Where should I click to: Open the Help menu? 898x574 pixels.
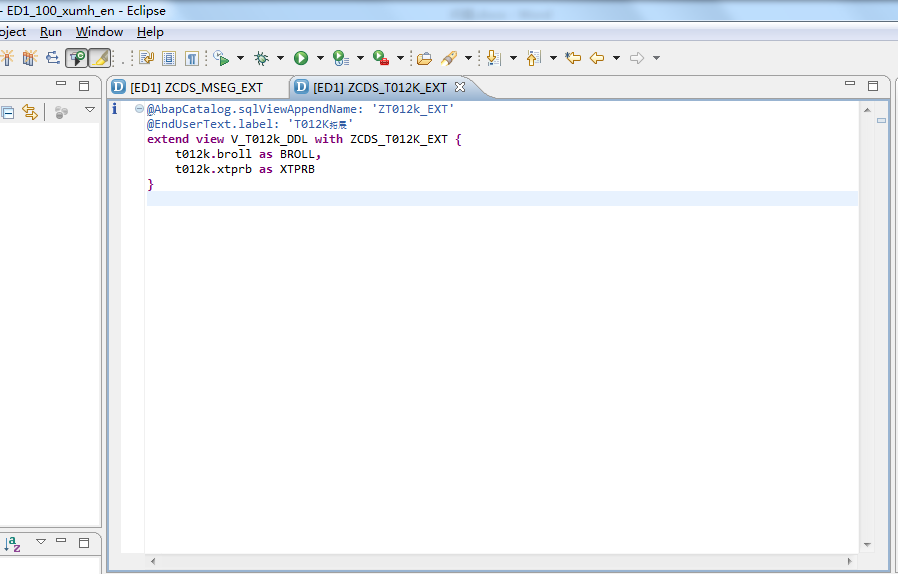click(x=150, y=32)
